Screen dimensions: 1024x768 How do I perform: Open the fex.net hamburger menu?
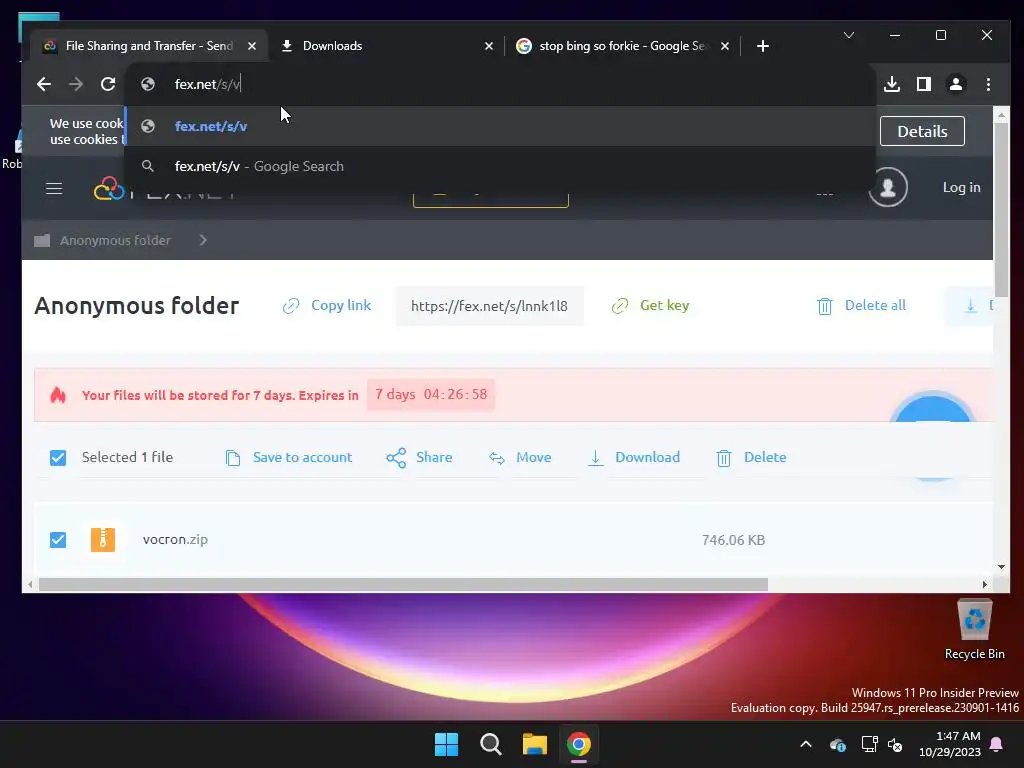coord(54,189)
